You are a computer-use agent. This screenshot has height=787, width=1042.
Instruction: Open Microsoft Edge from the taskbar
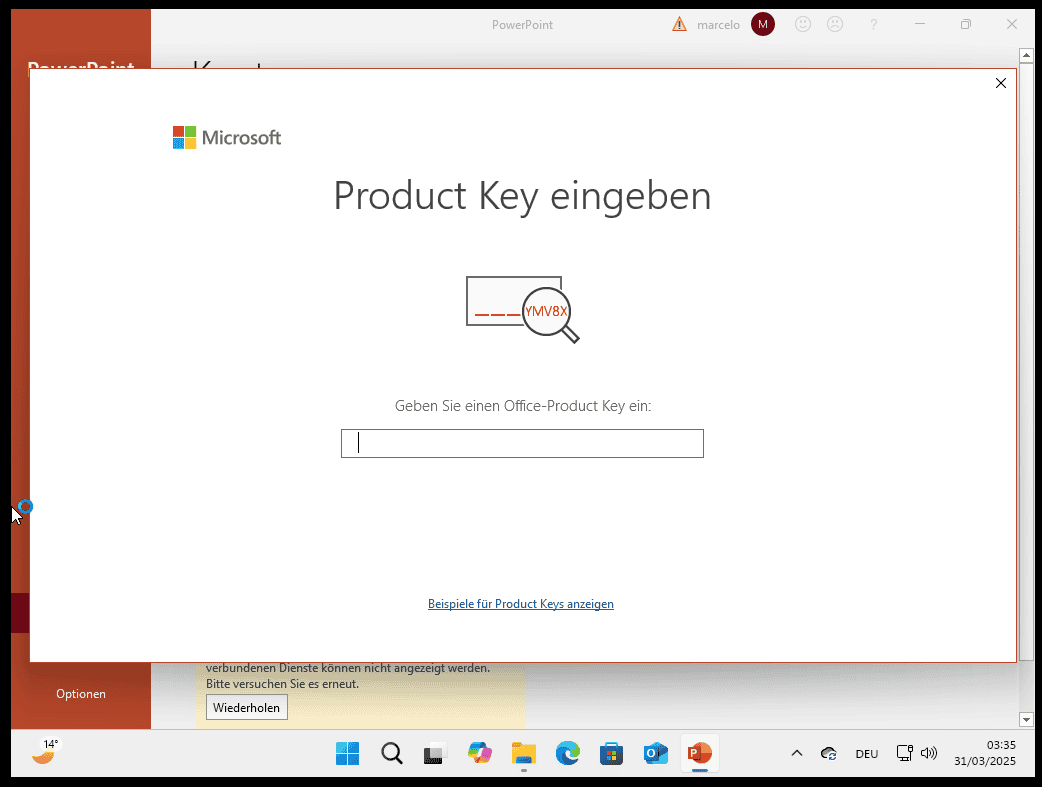point(568,753)
